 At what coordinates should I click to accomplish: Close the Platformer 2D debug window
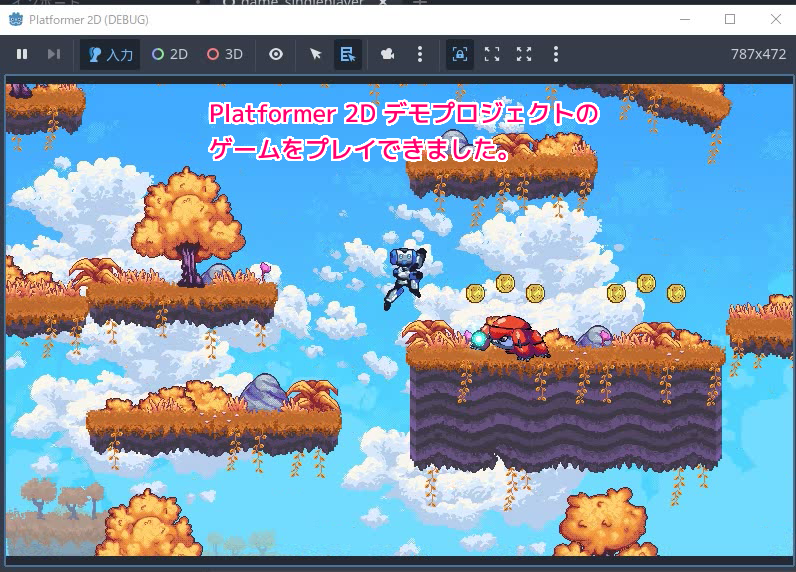(775, 19)
